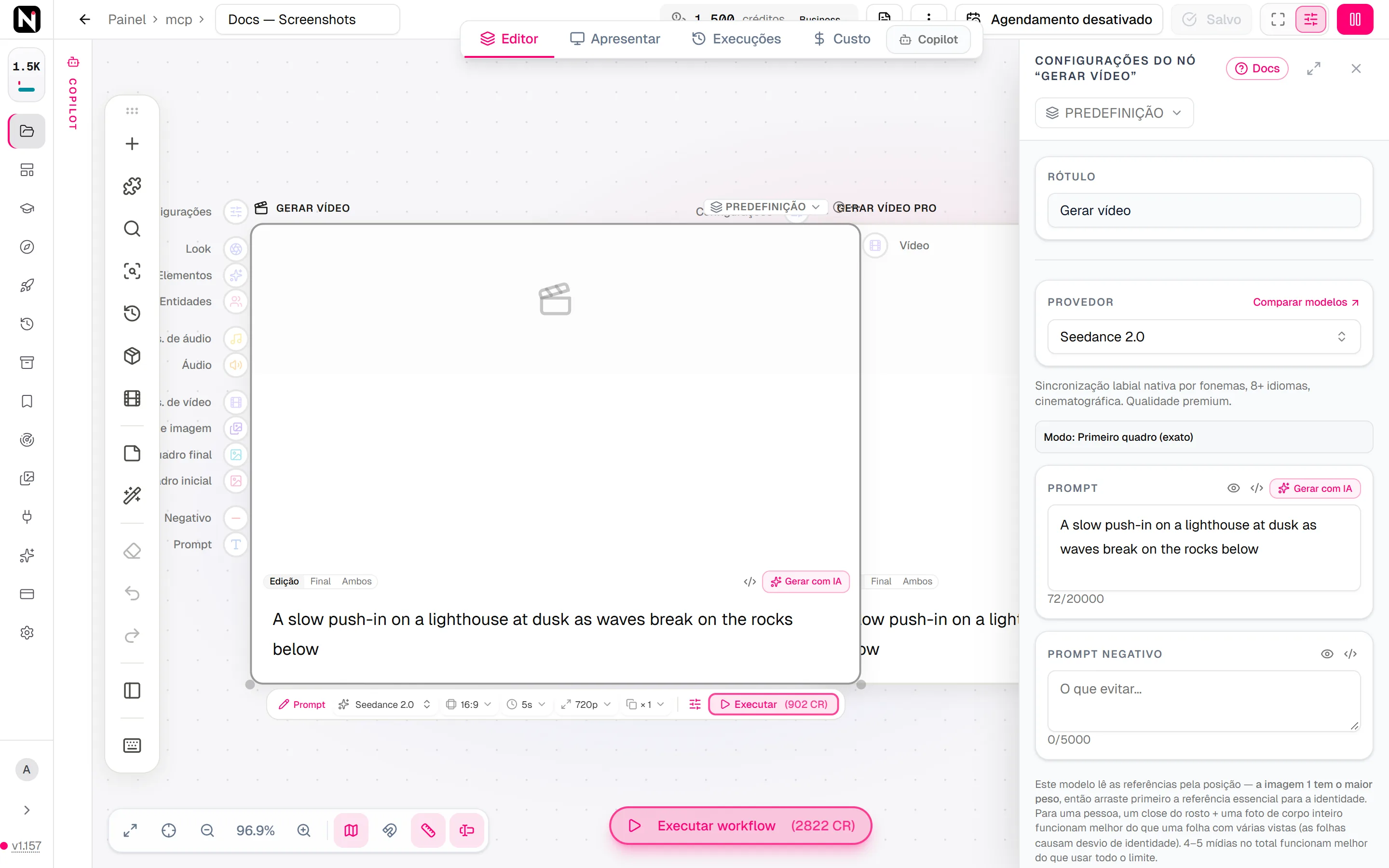Toggle the pink ruler tool at the bottom
Viewport: 1389px width, 868px height.
tap(428, 831)
